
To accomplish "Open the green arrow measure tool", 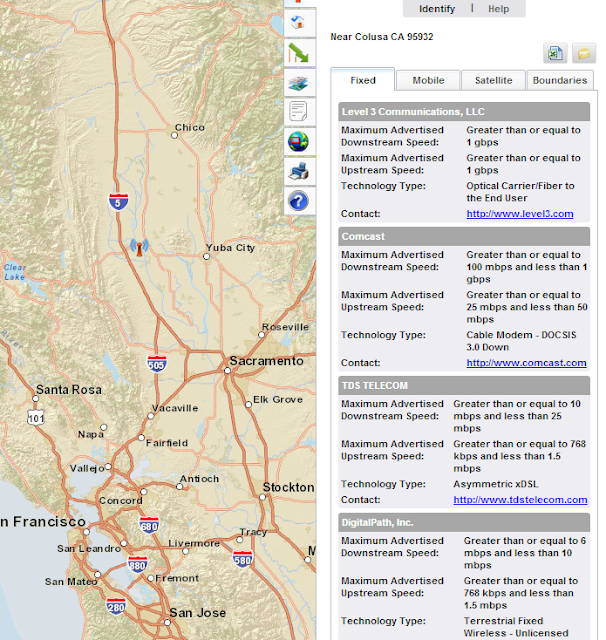I will 299,53.
